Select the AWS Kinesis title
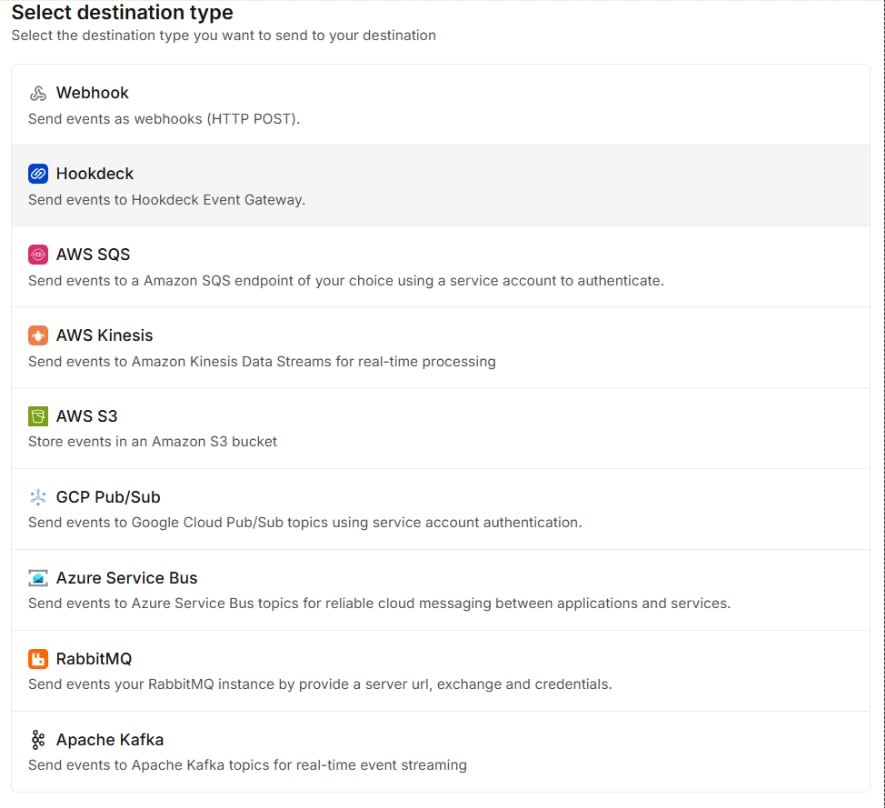 coord(104,336)
